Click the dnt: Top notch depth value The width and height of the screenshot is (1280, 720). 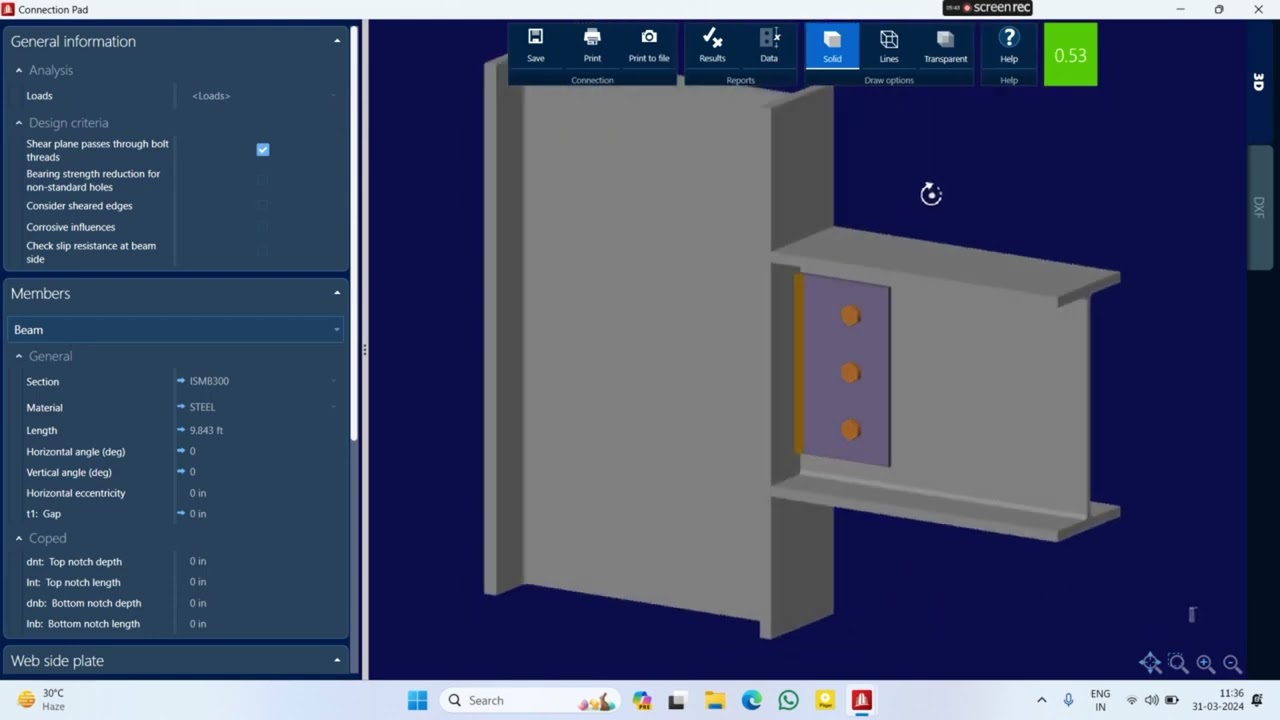[x=198, y=561]
